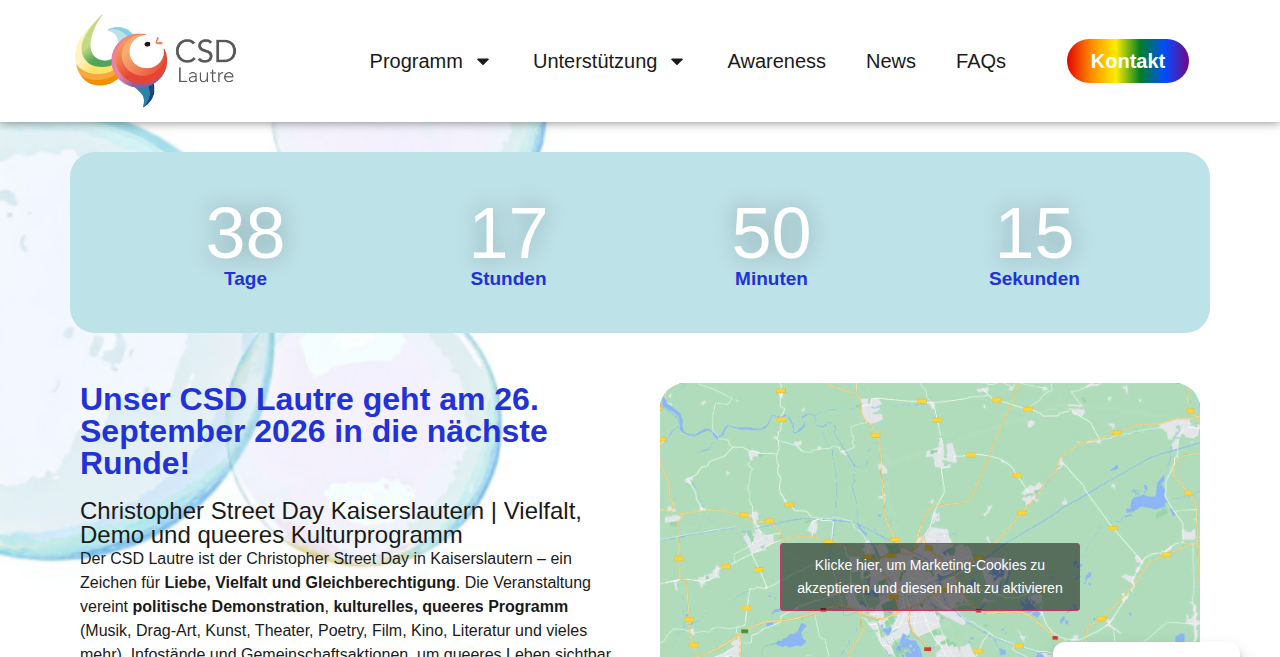The height and width of the screenshot is (657, 1280).
Task: Expand the Unterstützung dropdown arrow
Action: (677, 62)
